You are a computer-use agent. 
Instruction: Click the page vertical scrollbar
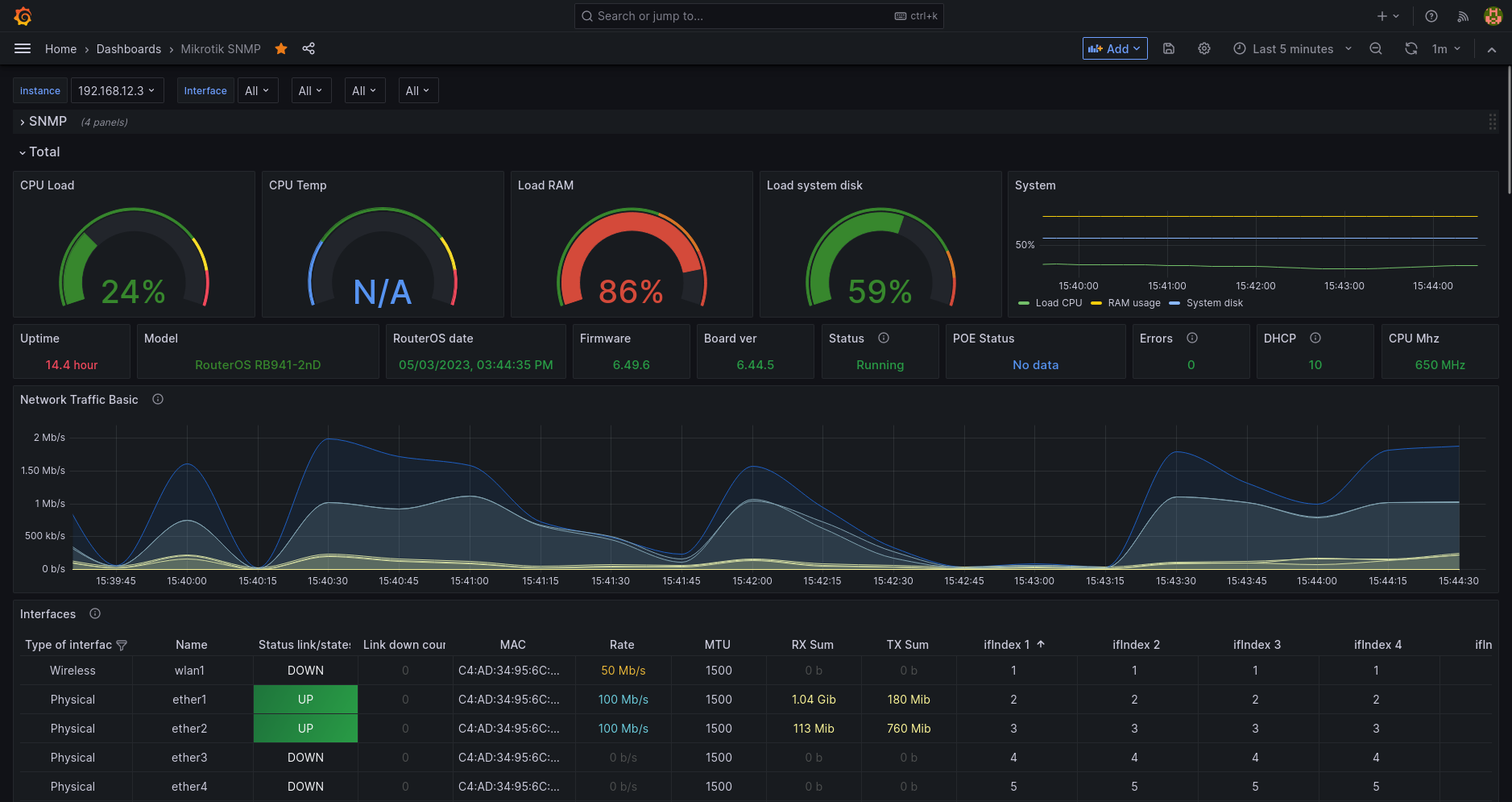click(1508, 129)
